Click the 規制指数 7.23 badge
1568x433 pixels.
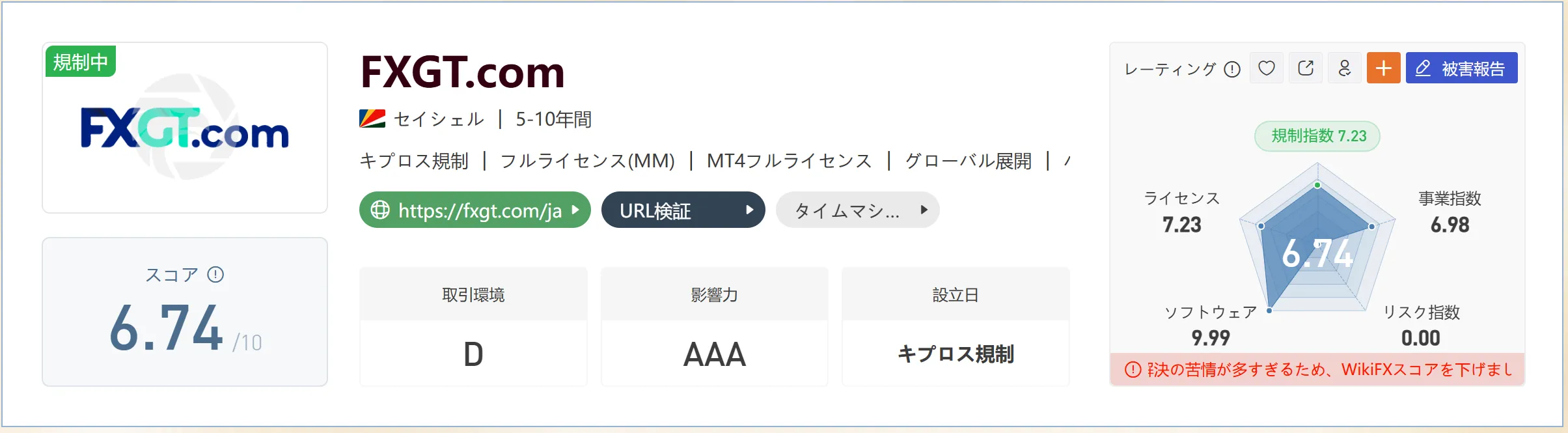[x=1317, y=136]
